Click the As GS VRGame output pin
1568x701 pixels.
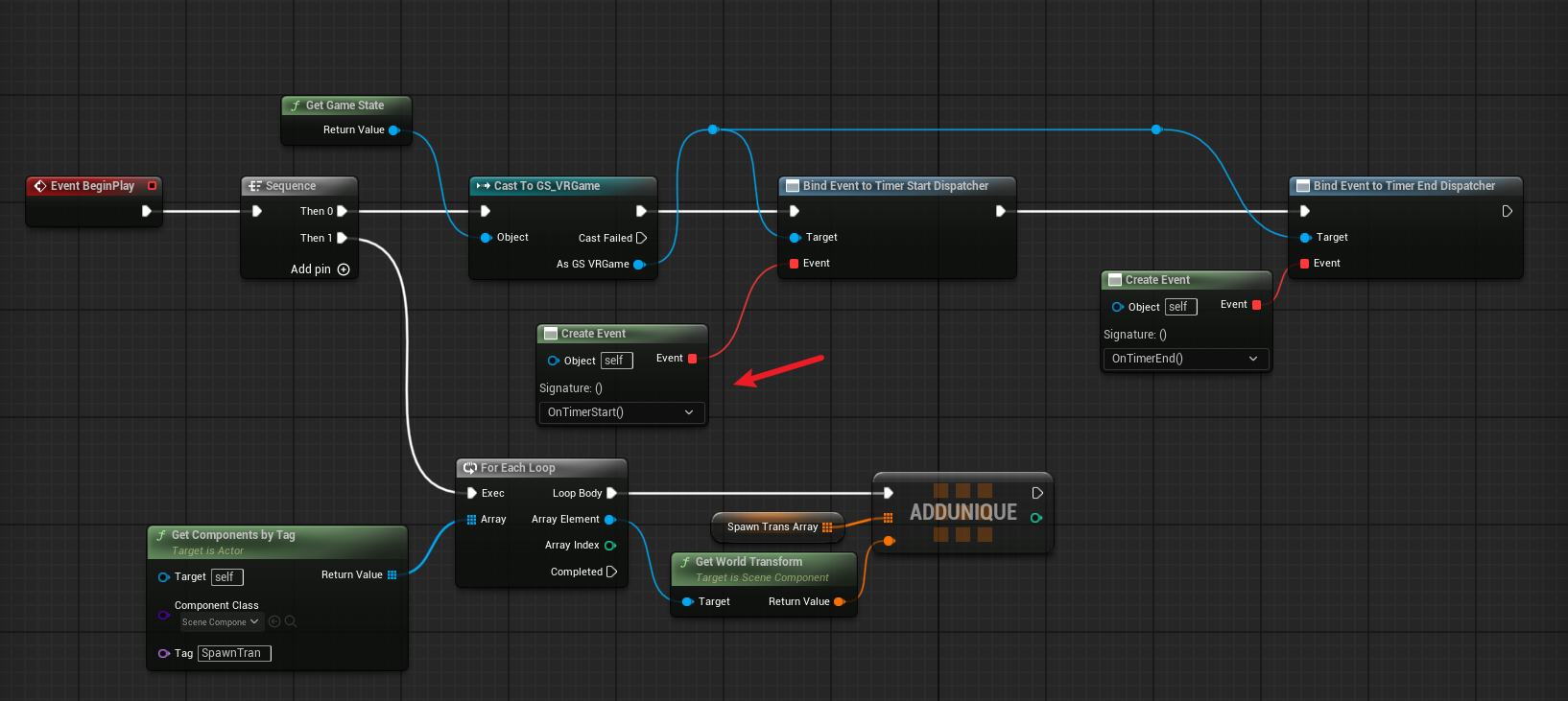coord(639,265)
